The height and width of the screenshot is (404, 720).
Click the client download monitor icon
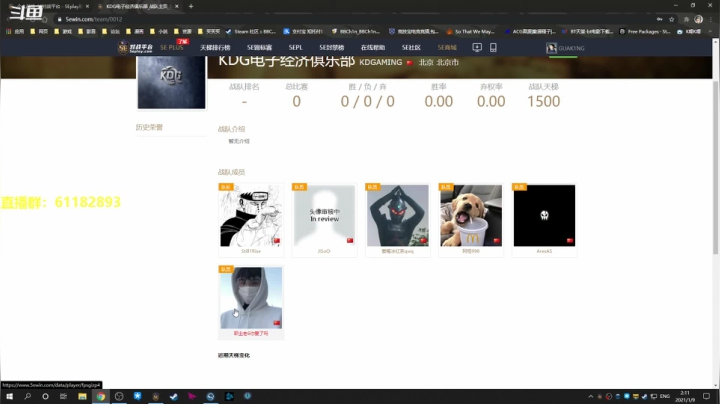477,47
